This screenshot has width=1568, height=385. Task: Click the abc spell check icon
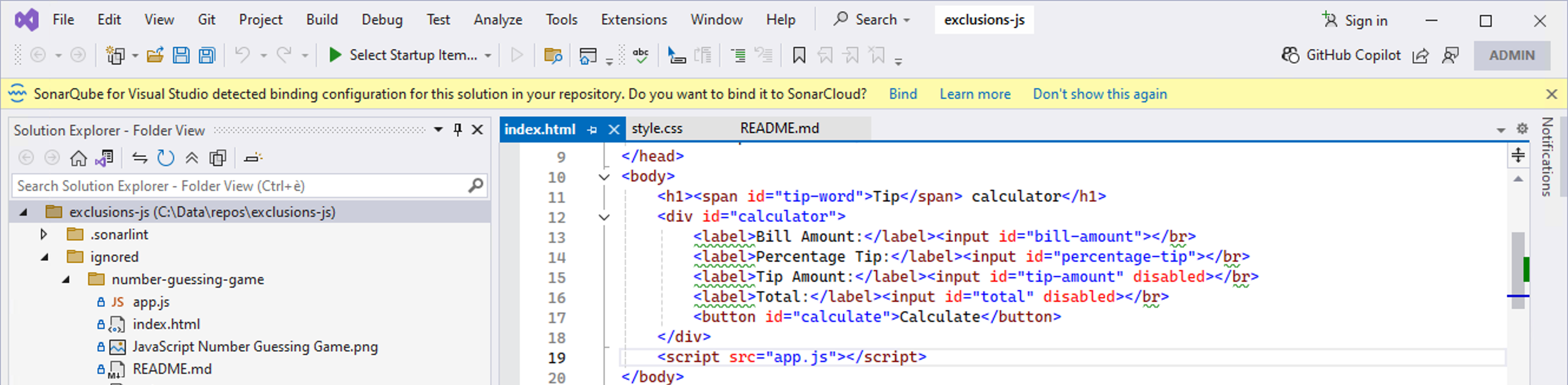pos(640,56)
